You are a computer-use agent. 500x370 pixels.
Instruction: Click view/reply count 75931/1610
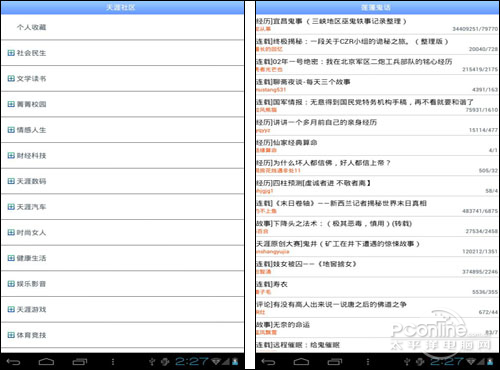coord(482,110)
